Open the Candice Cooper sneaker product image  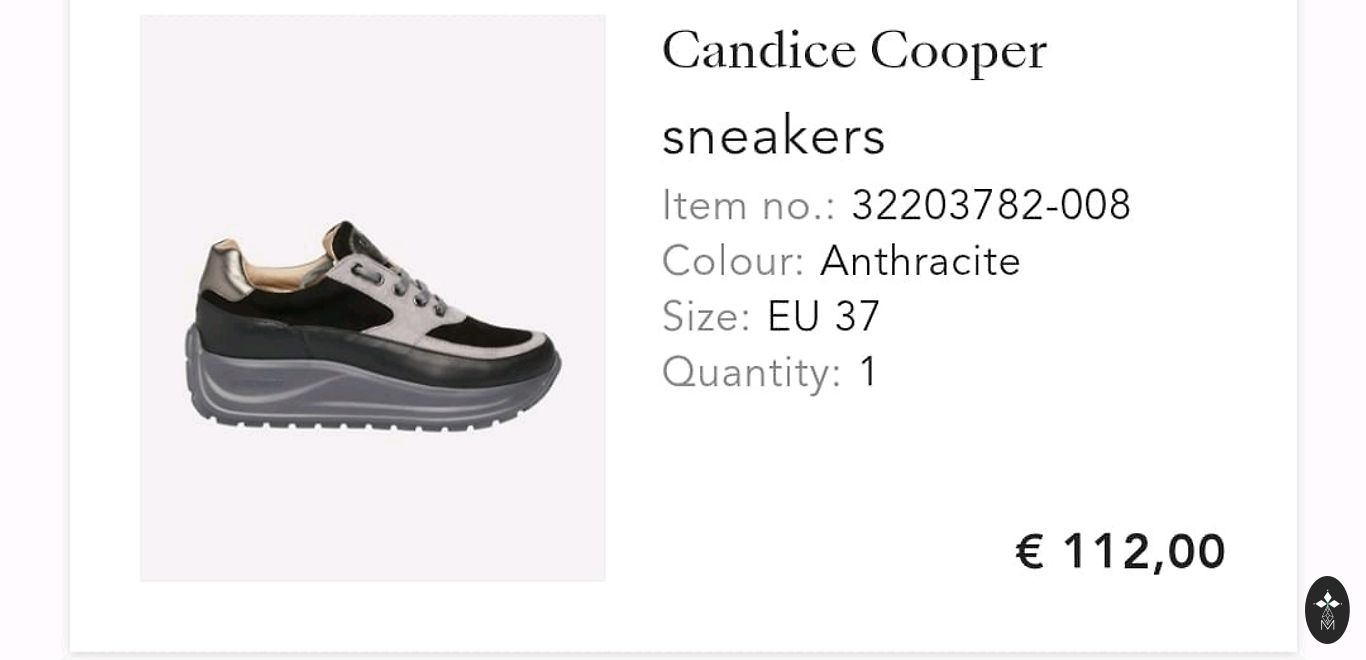[x=372, y=298]
